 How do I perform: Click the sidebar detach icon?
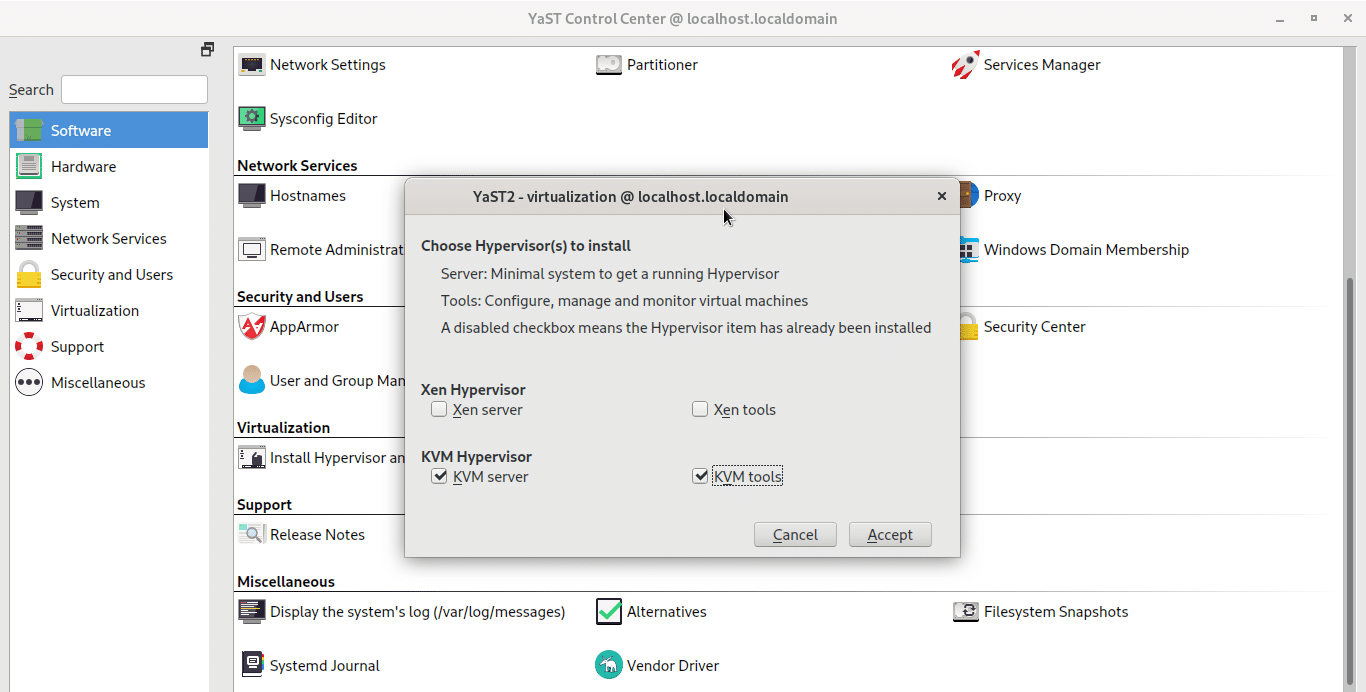coord(207,49)
